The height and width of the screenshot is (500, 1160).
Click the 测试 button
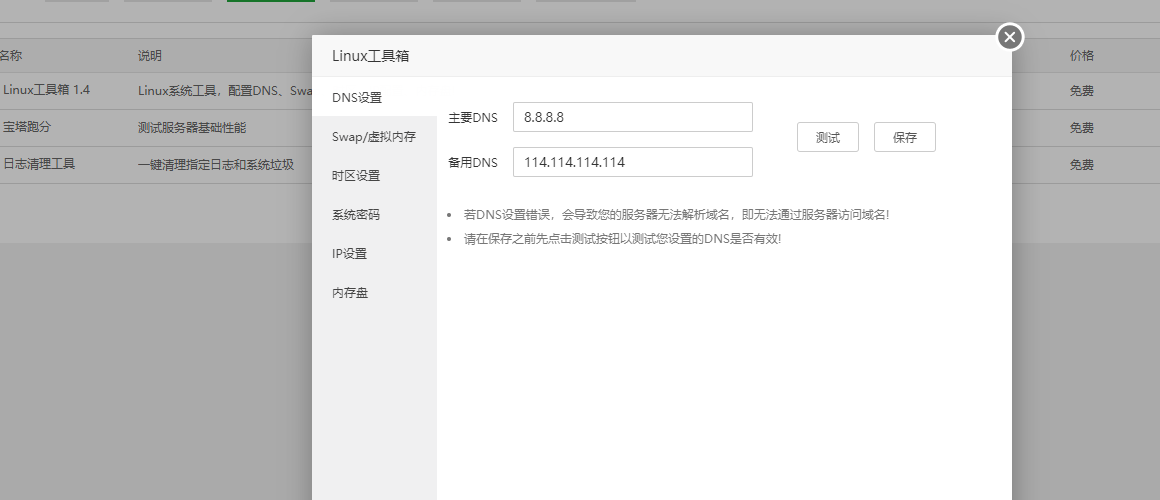coord(828,138)
